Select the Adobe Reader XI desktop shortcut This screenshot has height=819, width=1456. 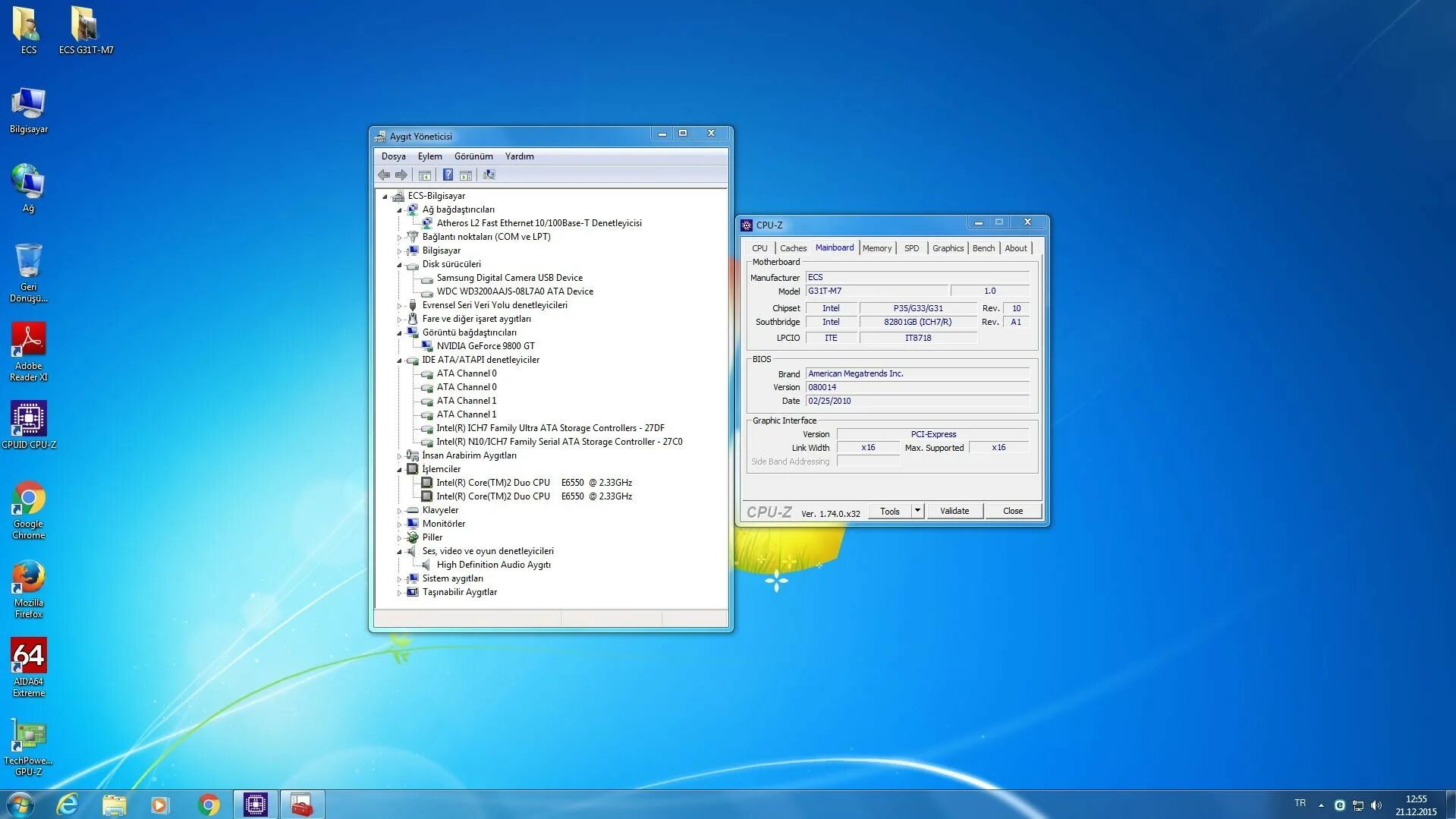click(28, 352)
